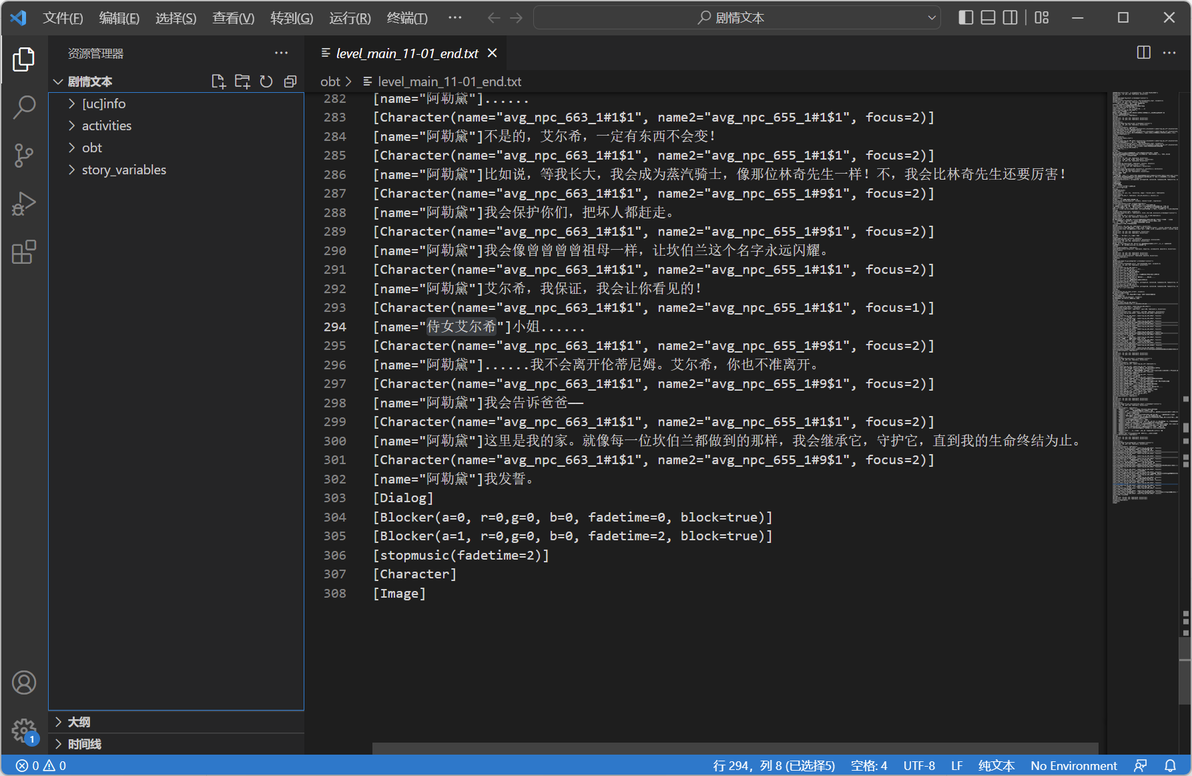Open notifications bell in status bar
This screenshot has height=776, width=1192.
pyautogui.click(x=1170, y=765)
